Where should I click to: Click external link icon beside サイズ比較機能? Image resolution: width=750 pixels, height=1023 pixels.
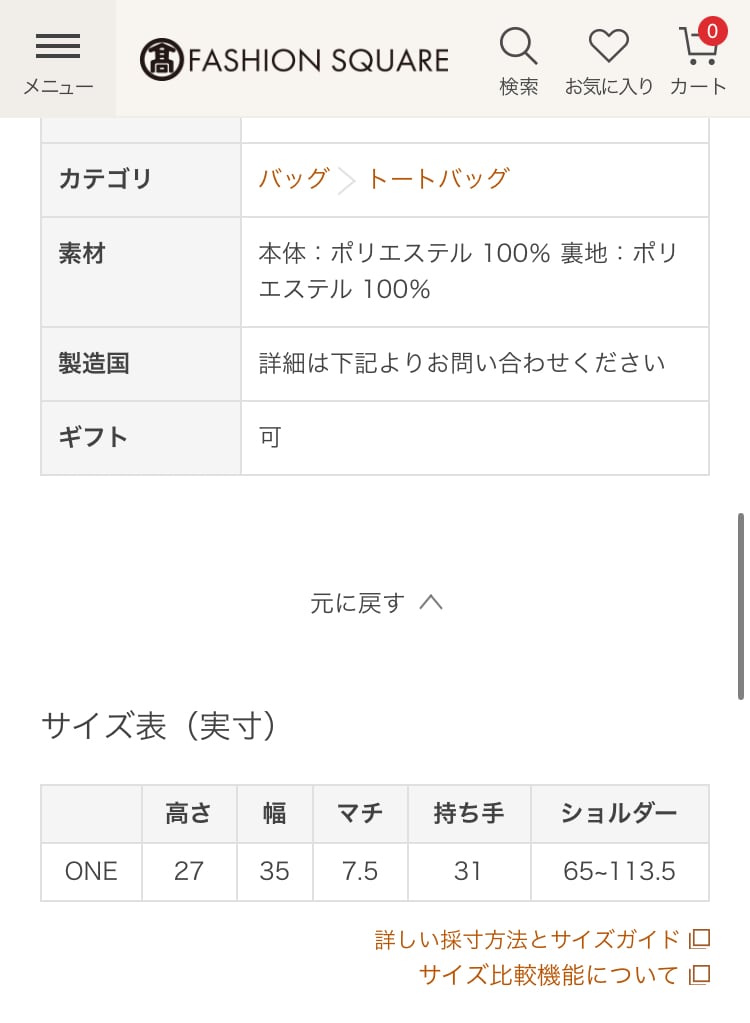coord(700,974)
